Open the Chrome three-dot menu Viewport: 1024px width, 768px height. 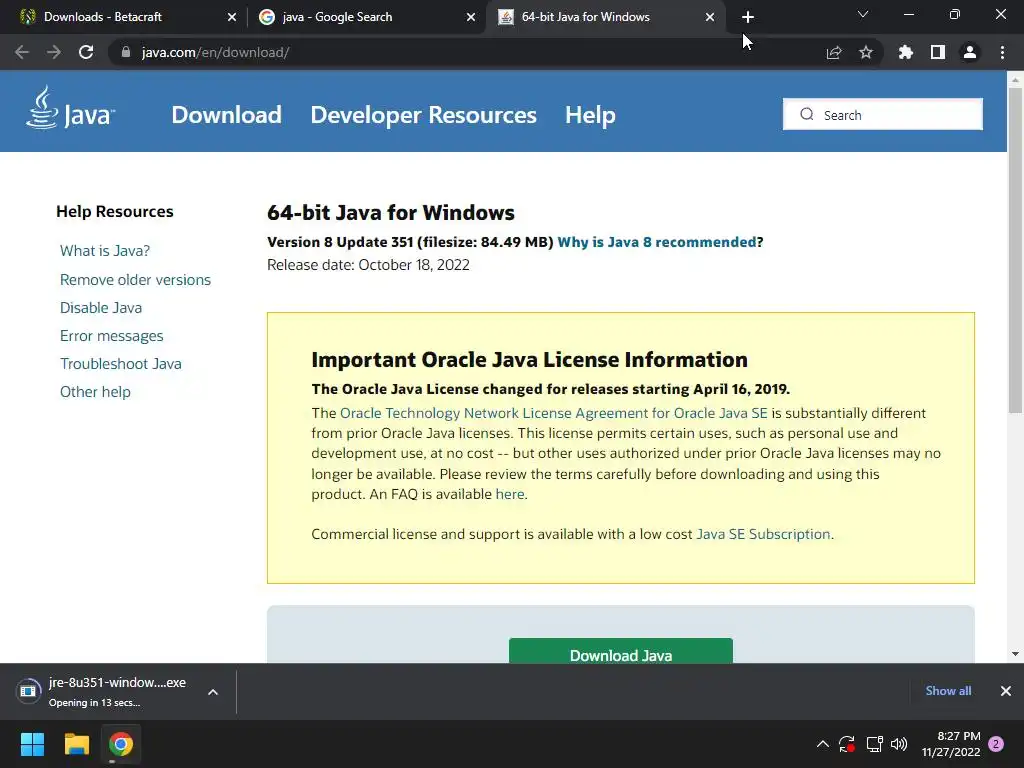pos(1002,52)
